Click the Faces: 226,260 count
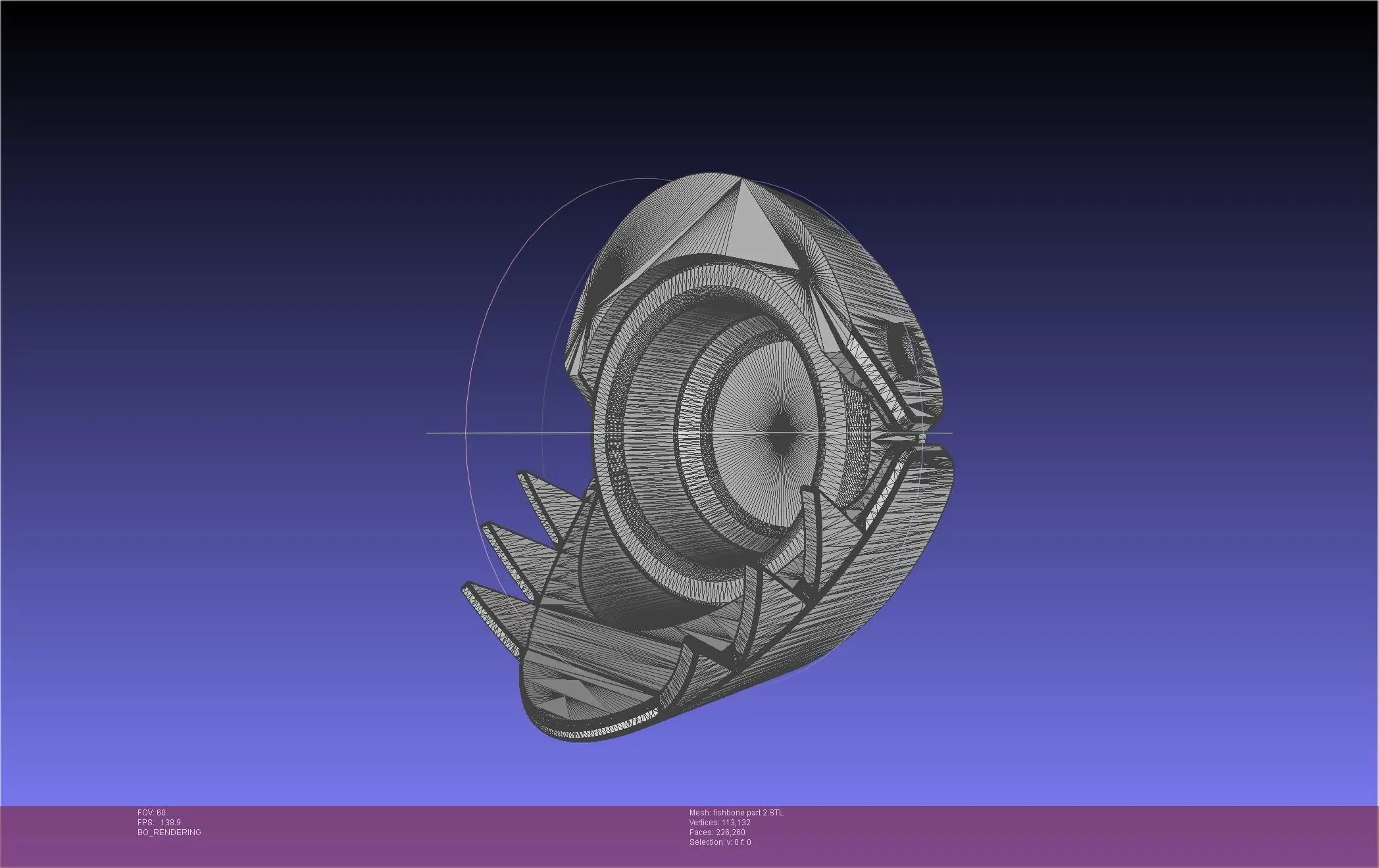1379x868 pixels. (716, 832)
